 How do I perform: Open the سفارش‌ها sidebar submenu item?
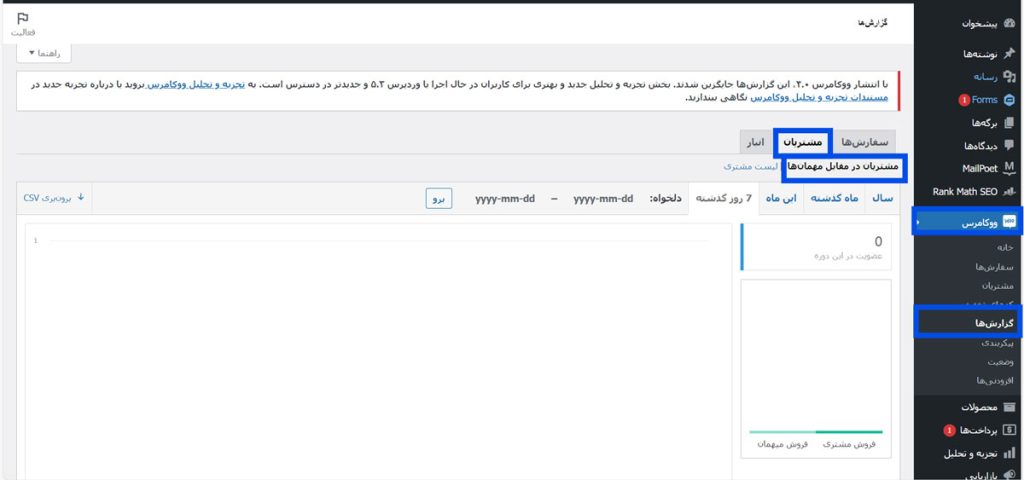994,266
